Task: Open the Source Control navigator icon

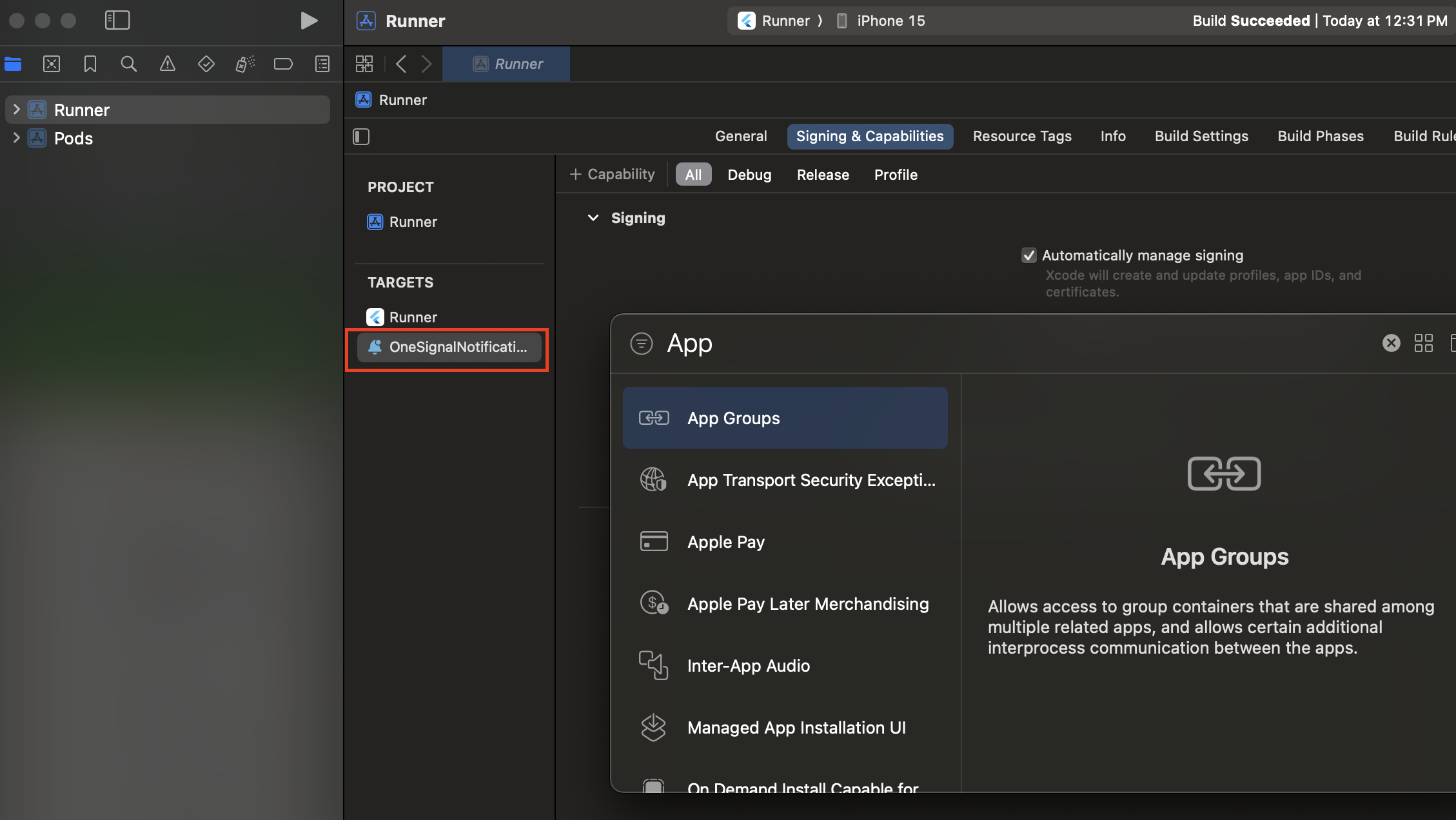Action: [52, 64]
